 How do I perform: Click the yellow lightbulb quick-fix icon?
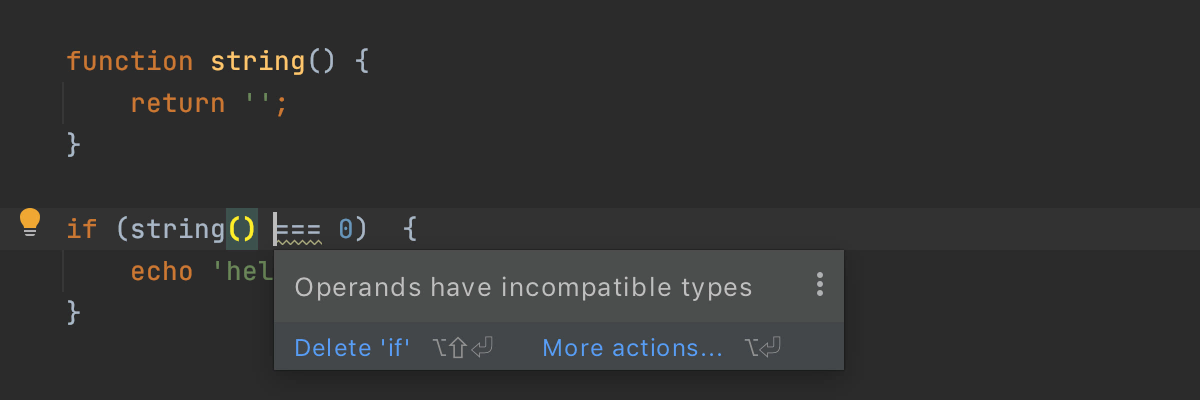30,222
